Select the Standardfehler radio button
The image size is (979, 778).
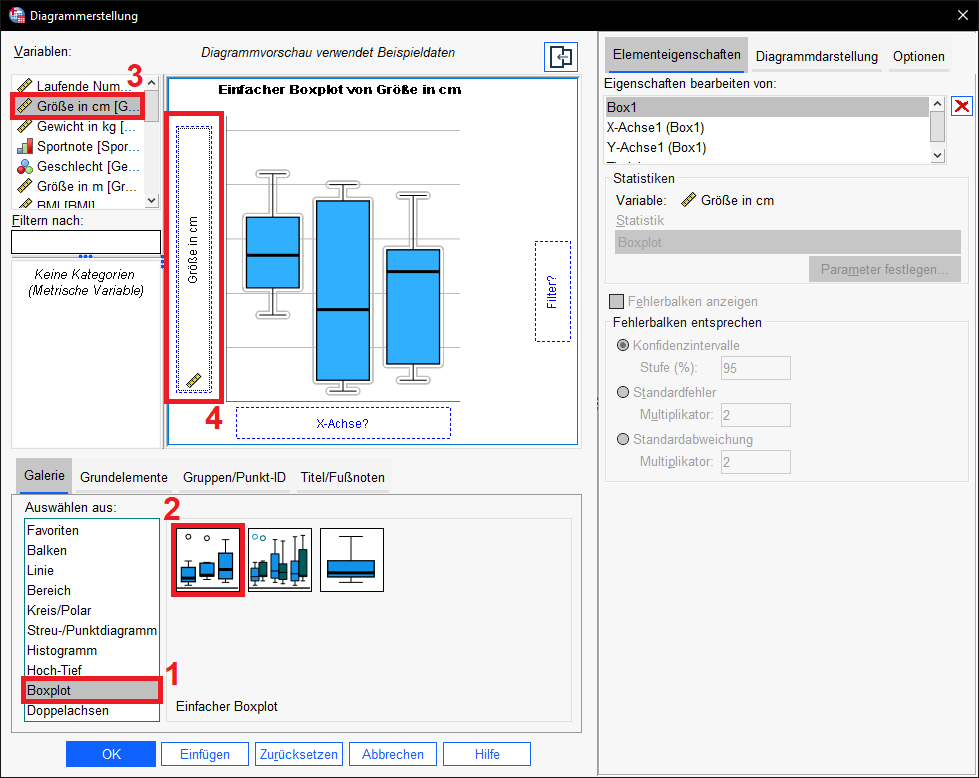click(x=622, y=392)
